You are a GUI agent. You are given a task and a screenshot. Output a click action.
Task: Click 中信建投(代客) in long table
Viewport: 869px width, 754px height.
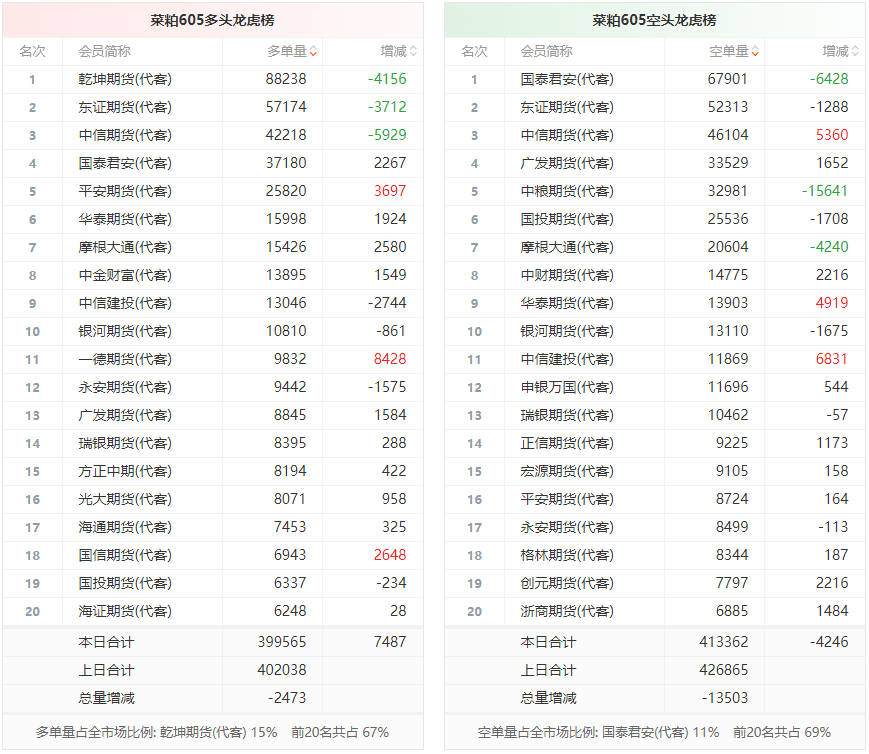pos(125,303)
